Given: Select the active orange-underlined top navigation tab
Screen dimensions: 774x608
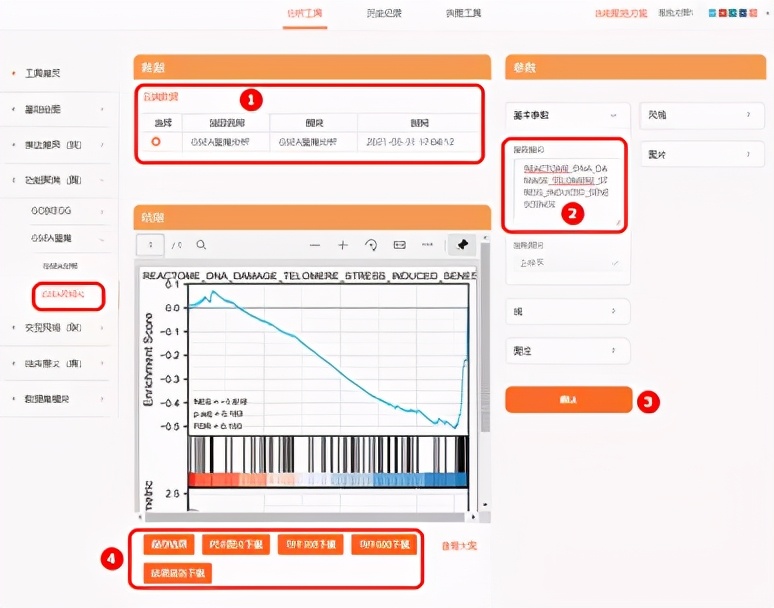Looking at the screenshot, I should (x=305, y=13).
